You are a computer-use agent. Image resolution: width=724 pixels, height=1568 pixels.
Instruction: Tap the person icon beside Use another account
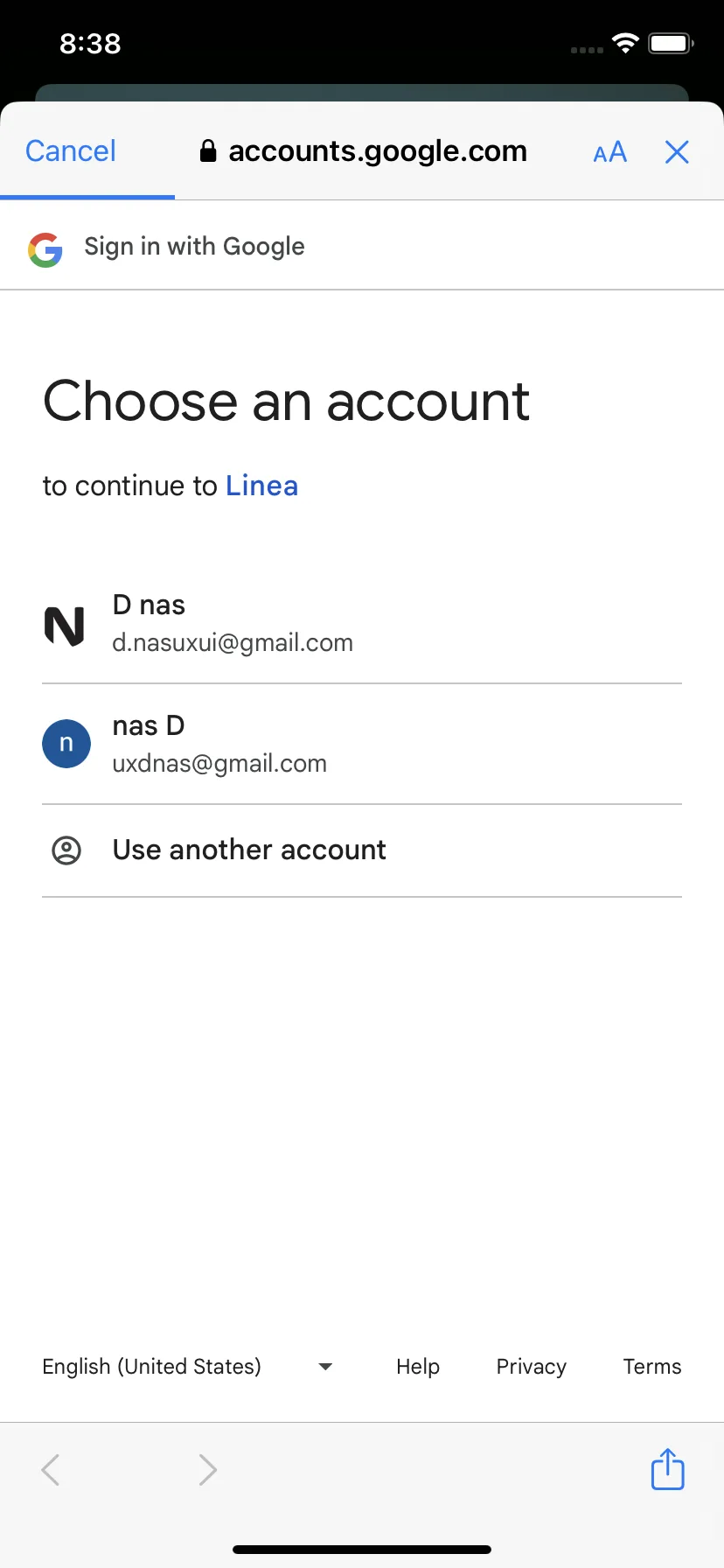(x=66, y=850)
